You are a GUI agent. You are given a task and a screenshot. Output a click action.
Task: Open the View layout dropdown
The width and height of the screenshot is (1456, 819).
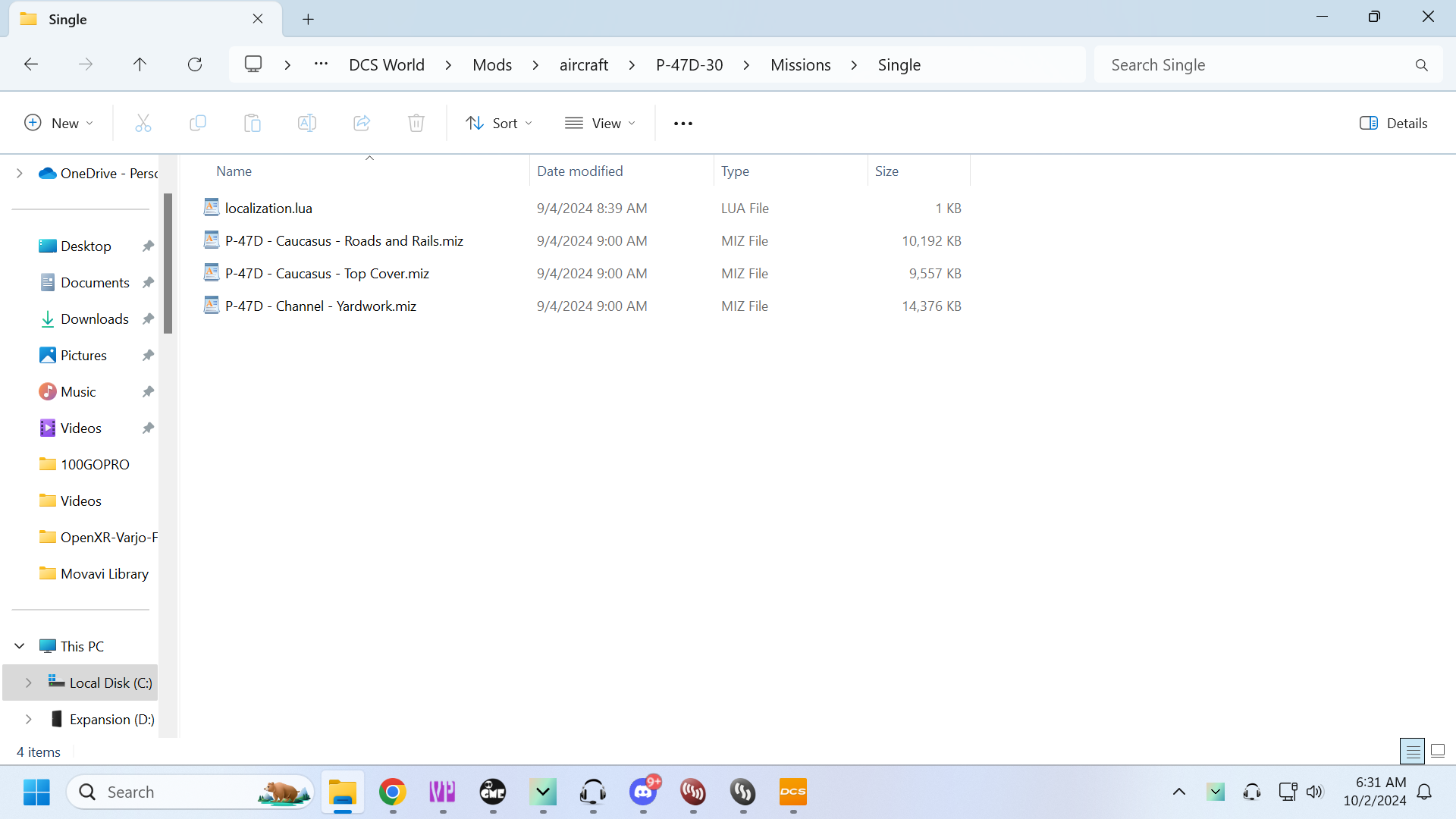[x=601, y=123]
